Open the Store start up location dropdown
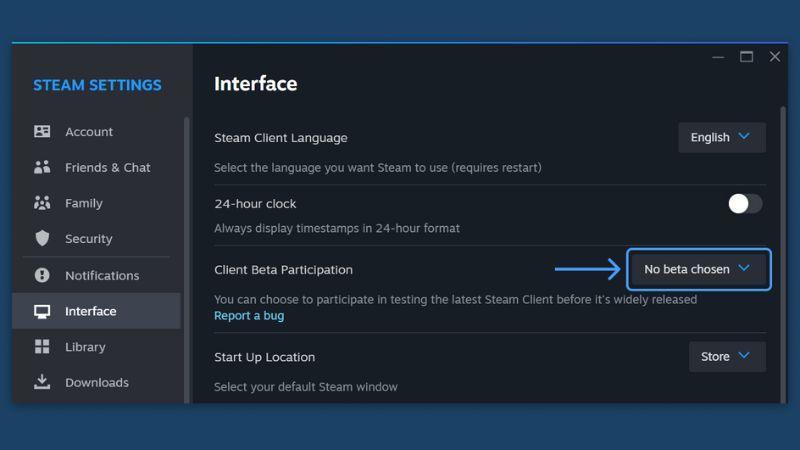Screen dimensions: 800x450 pos(727,357)
